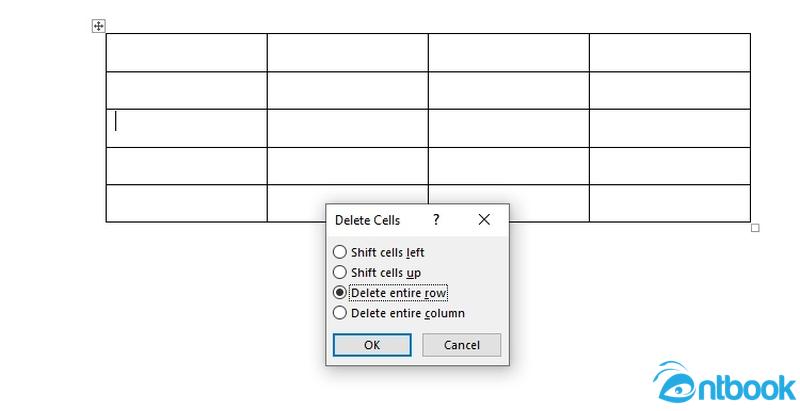
Task: Click the table move handle icon
Action: tap(98, 25)
